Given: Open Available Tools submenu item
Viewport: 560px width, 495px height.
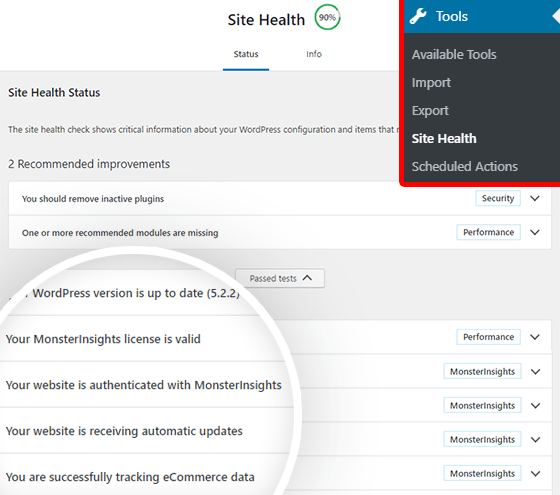Looking at the screenshot, I should 454,55.
